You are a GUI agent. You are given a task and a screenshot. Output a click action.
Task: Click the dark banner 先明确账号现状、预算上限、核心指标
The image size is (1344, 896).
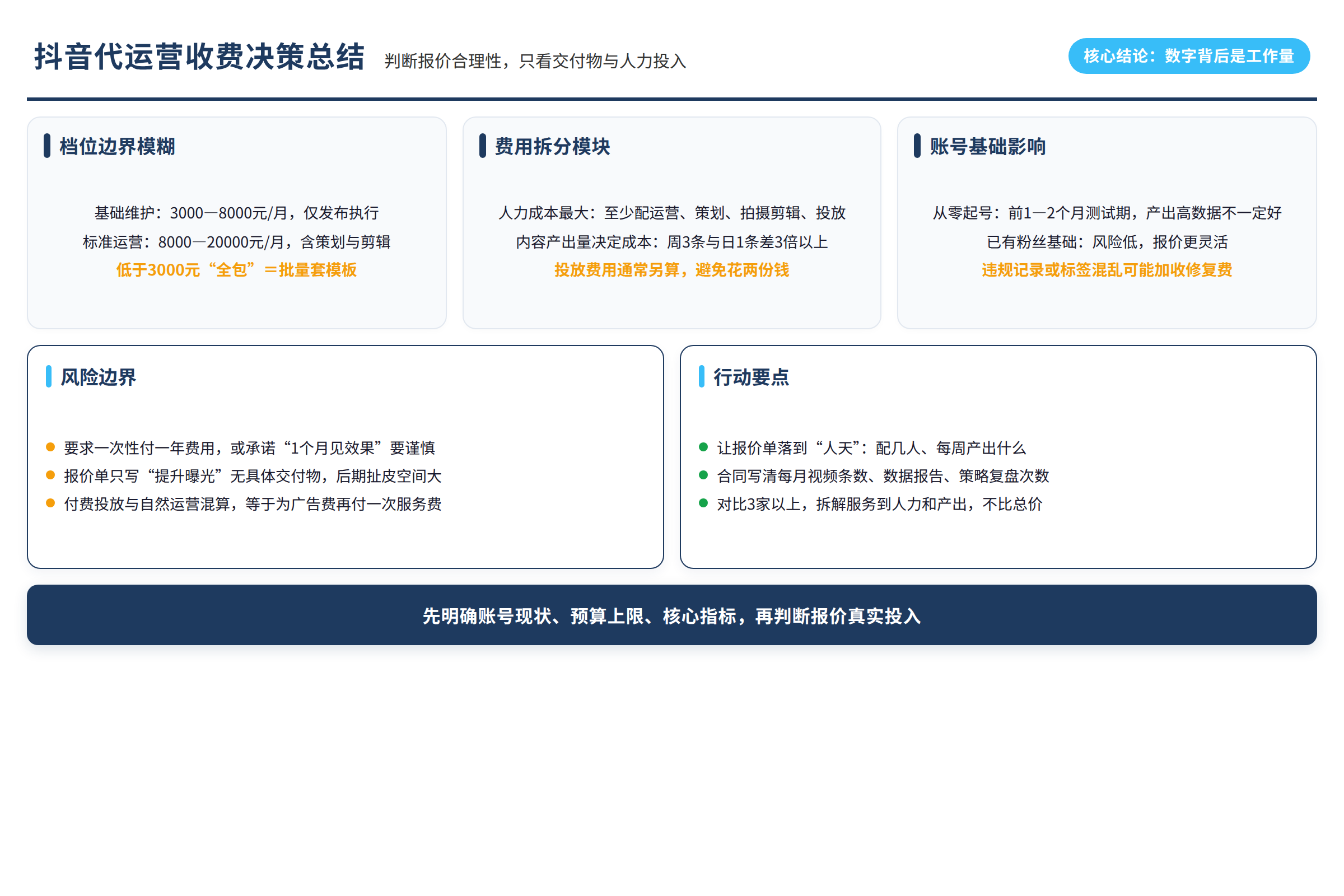(x=672, y=615)
